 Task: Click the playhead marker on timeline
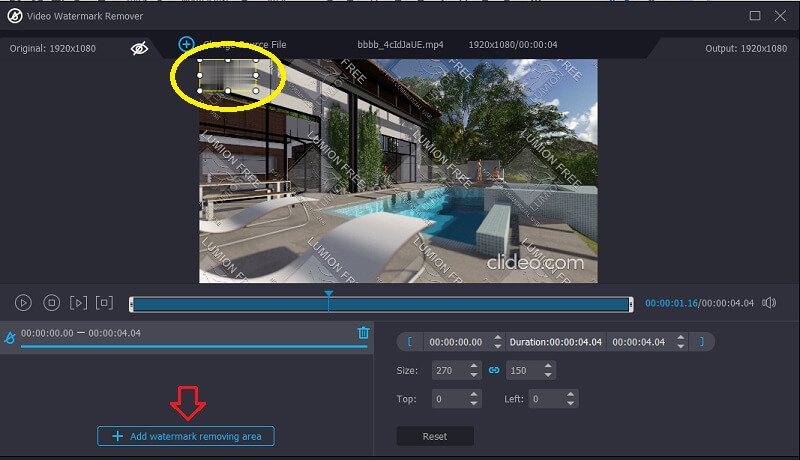(x=328, y=293)
